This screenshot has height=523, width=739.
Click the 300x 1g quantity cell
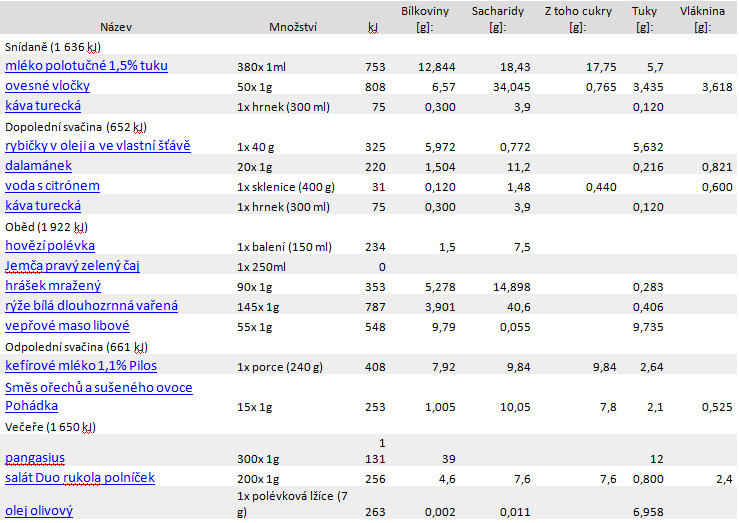coord(258,459)
